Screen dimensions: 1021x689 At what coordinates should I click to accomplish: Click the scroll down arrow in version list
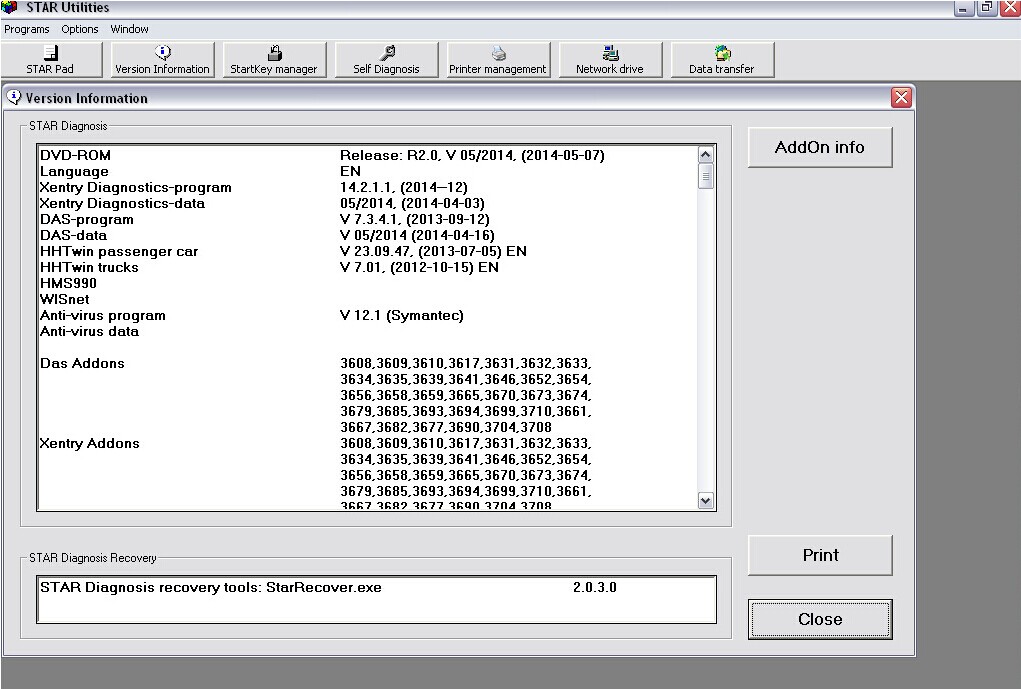[x=706, y=500]
